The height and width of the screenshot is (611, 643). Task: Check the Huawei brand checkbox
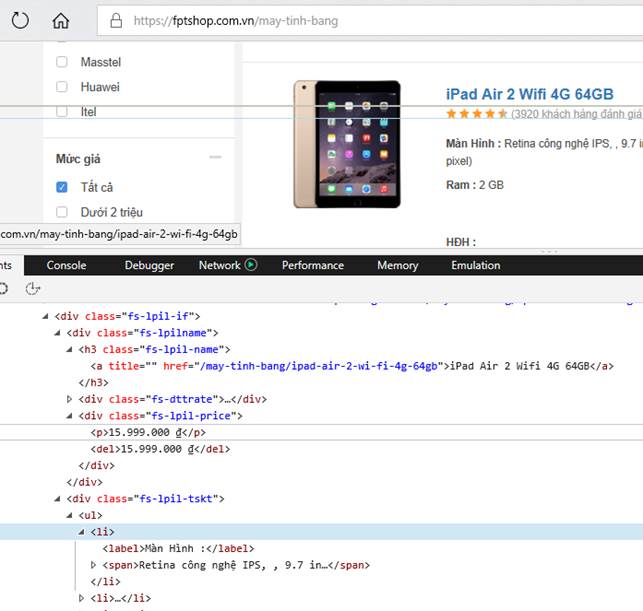point(62,87)
